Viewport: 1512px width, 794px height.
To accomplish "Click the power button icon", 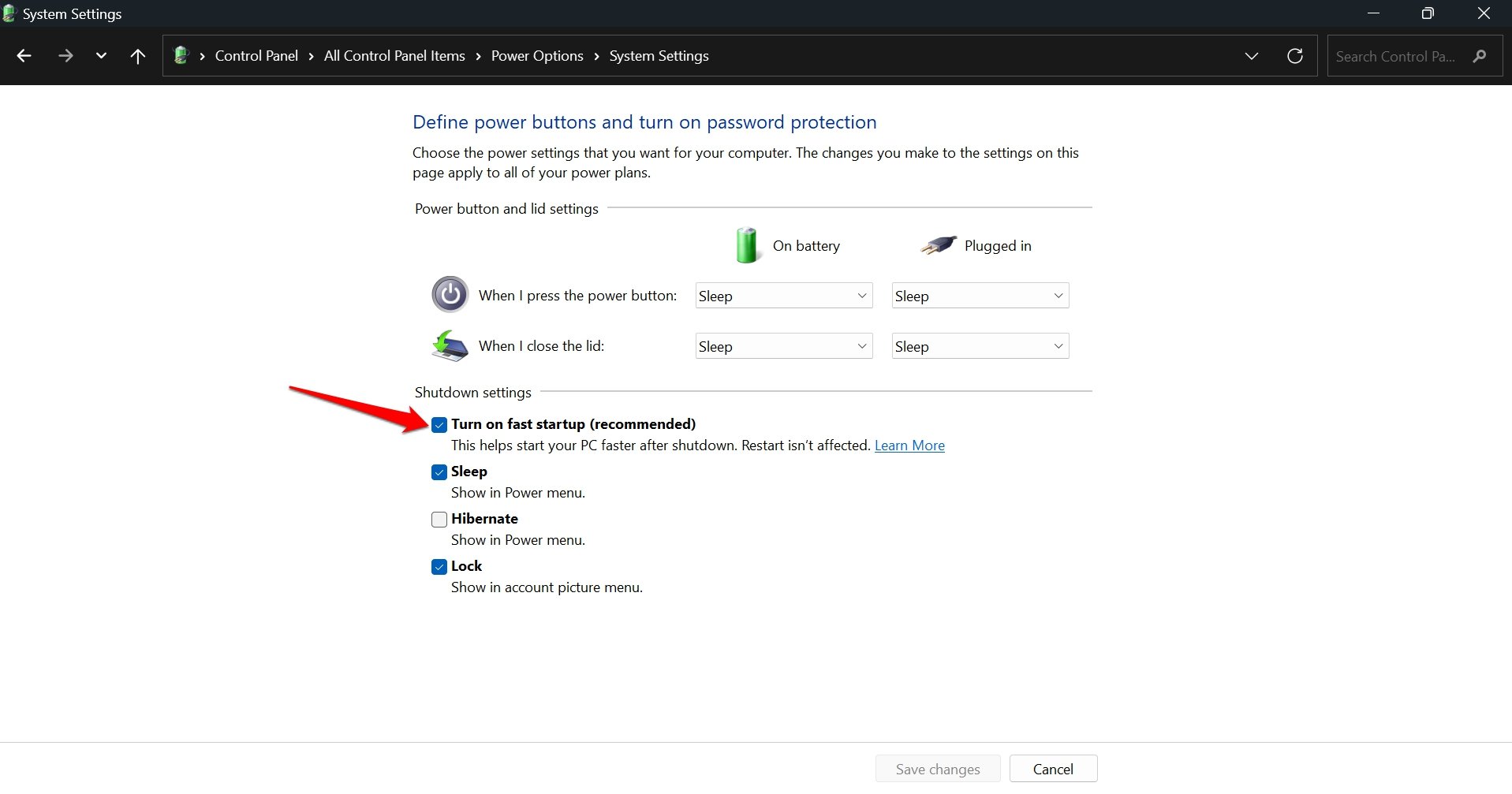I will tap(450, 295).
